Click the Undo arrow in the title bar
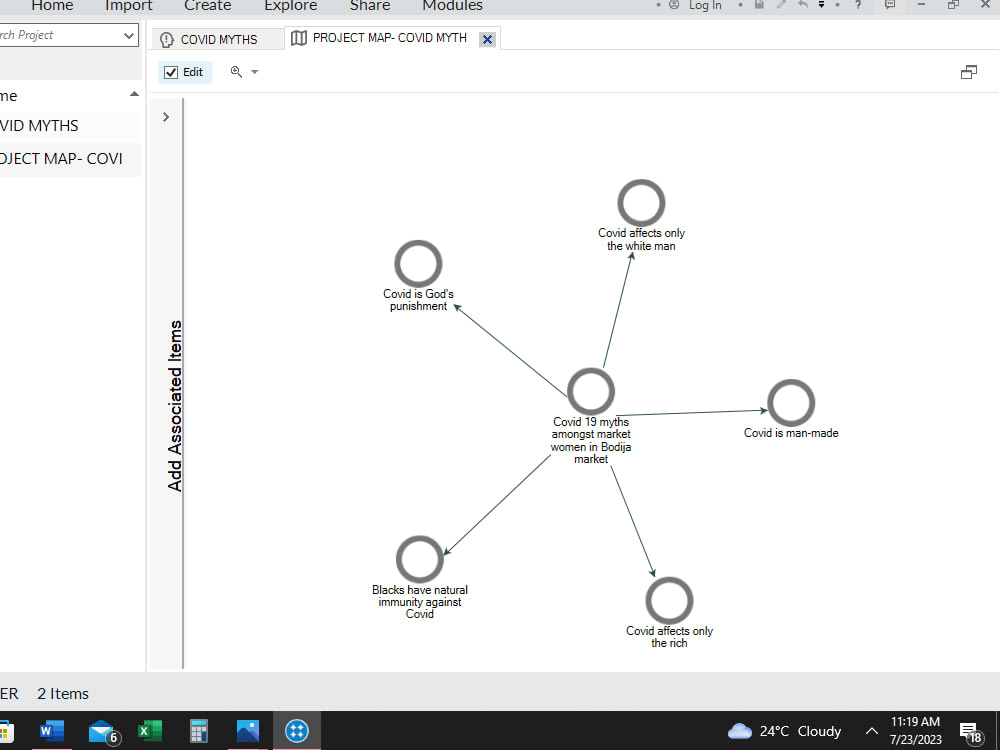The width and height of the screenshot is (1000, 750). click(801, 5)
